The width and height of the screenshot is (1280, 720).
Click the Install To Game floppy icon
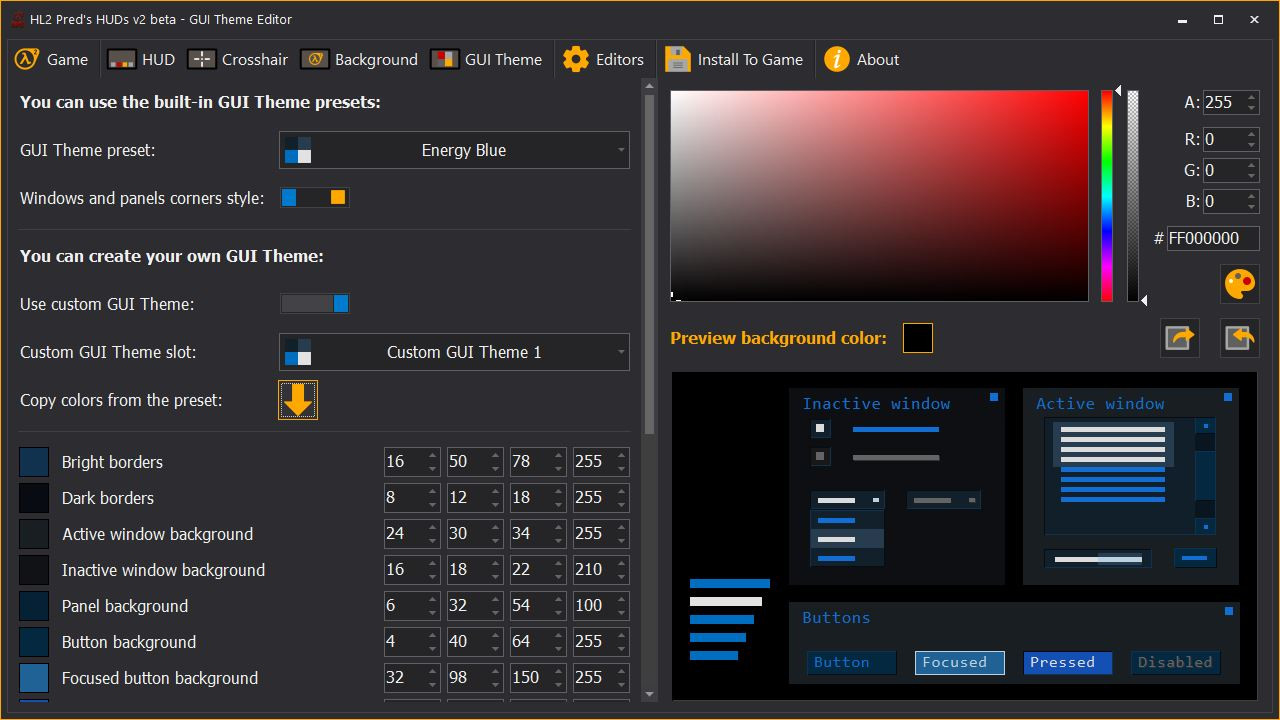coord(678,60)
